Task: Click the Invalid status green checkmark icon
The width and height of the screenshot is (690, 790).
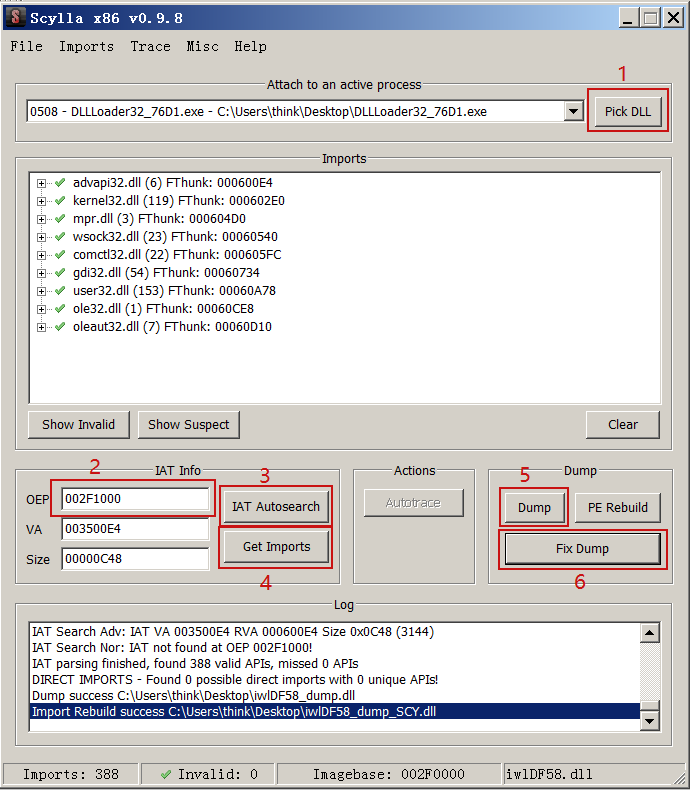Action: pos(166,774)
